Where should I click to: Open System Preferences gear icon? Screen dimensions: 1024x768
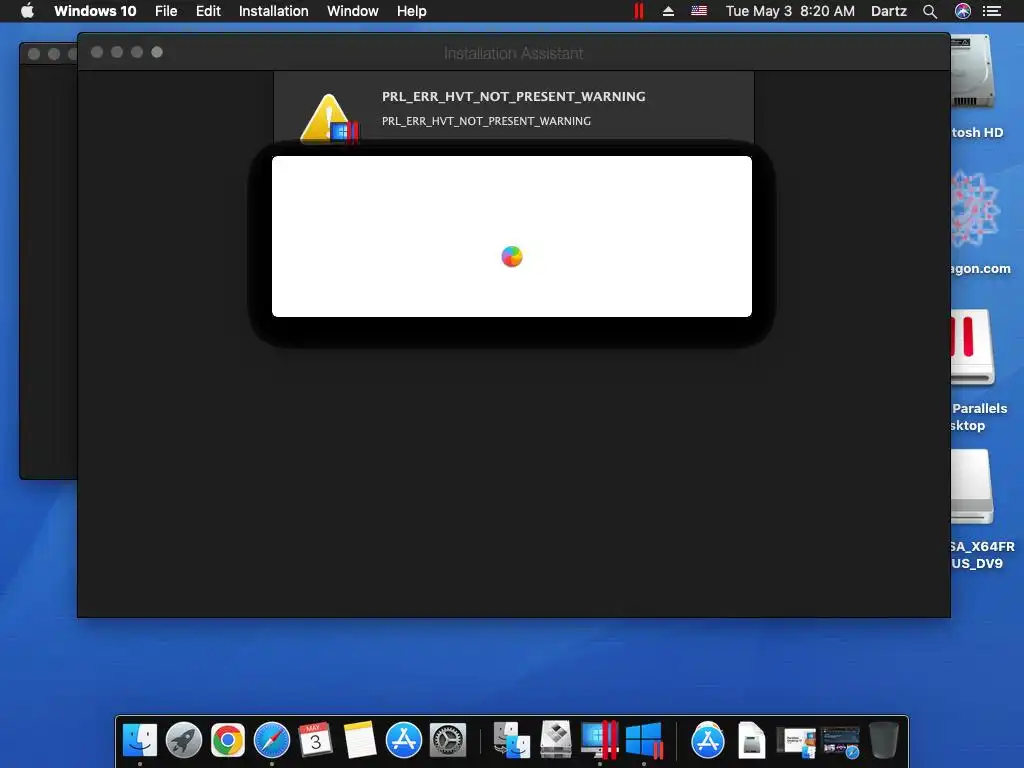pos(448,740)
